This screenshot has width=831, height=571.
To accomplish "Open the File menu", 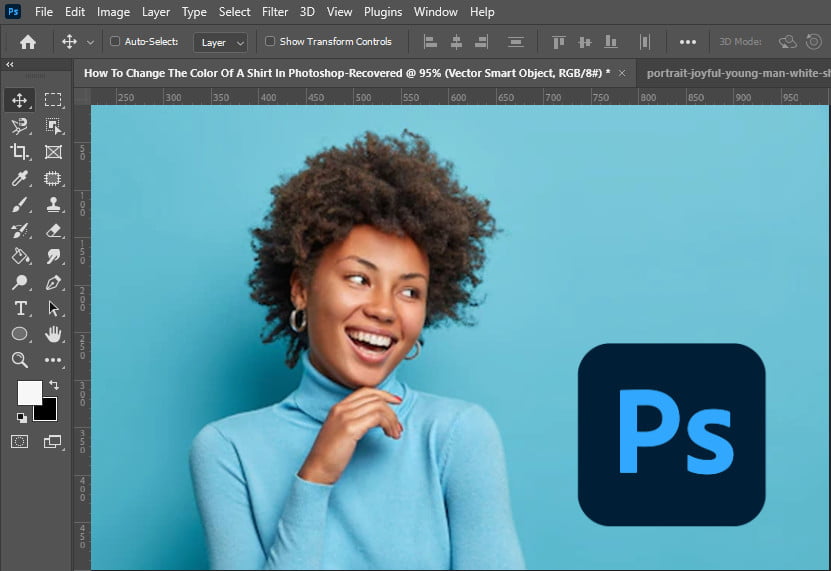I will coord(44,12).
